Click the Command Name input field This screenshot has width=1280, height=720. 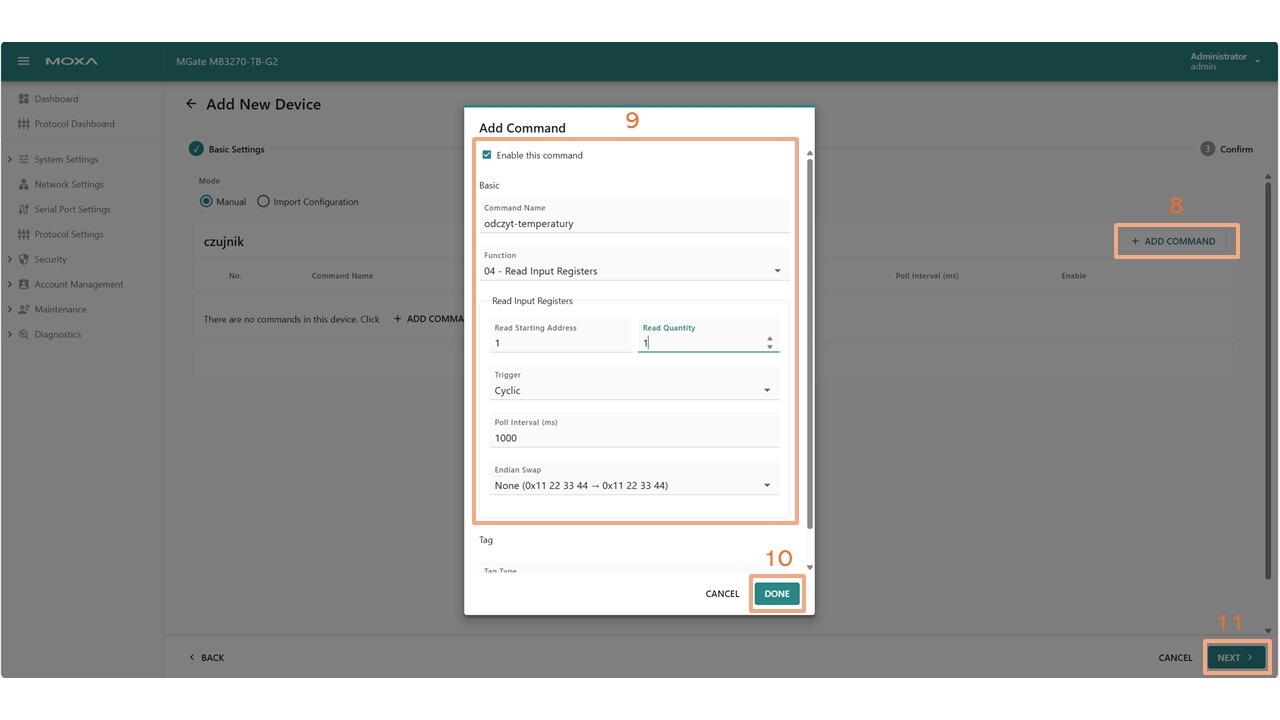click(634, 224)
